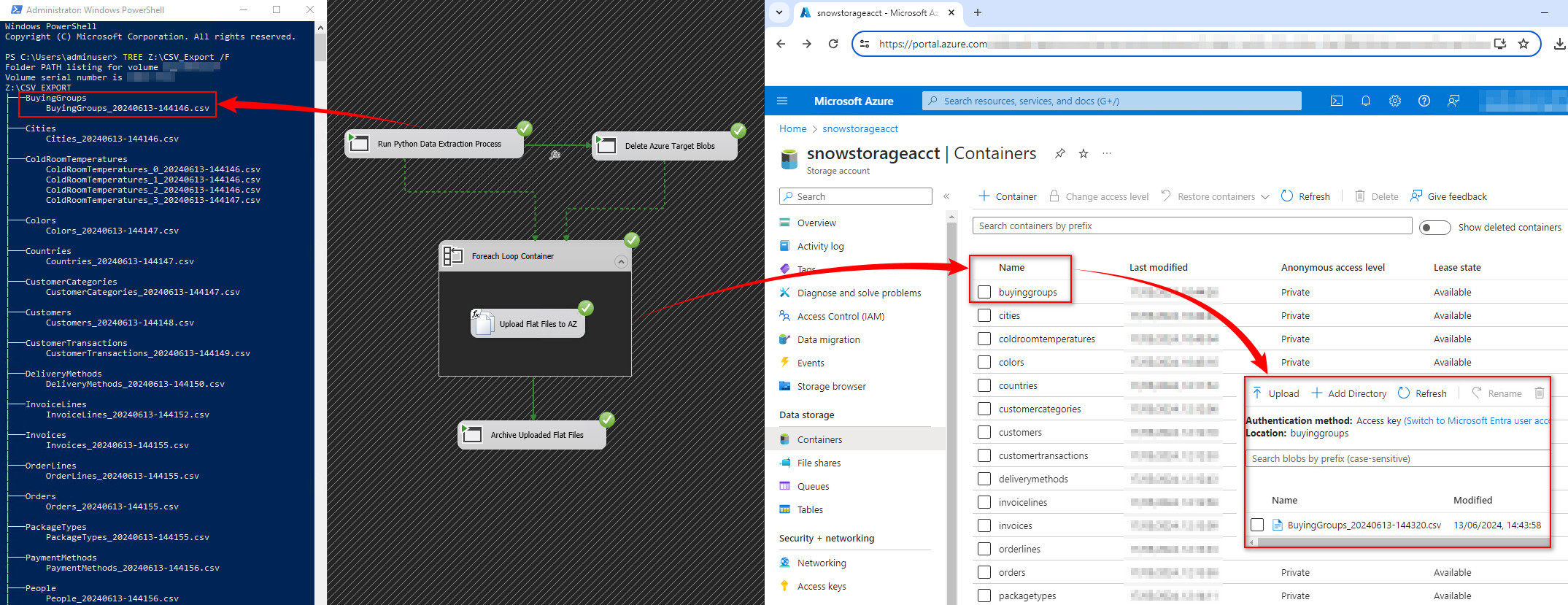
Task: Open Access keys menu item
Action: 822,586
